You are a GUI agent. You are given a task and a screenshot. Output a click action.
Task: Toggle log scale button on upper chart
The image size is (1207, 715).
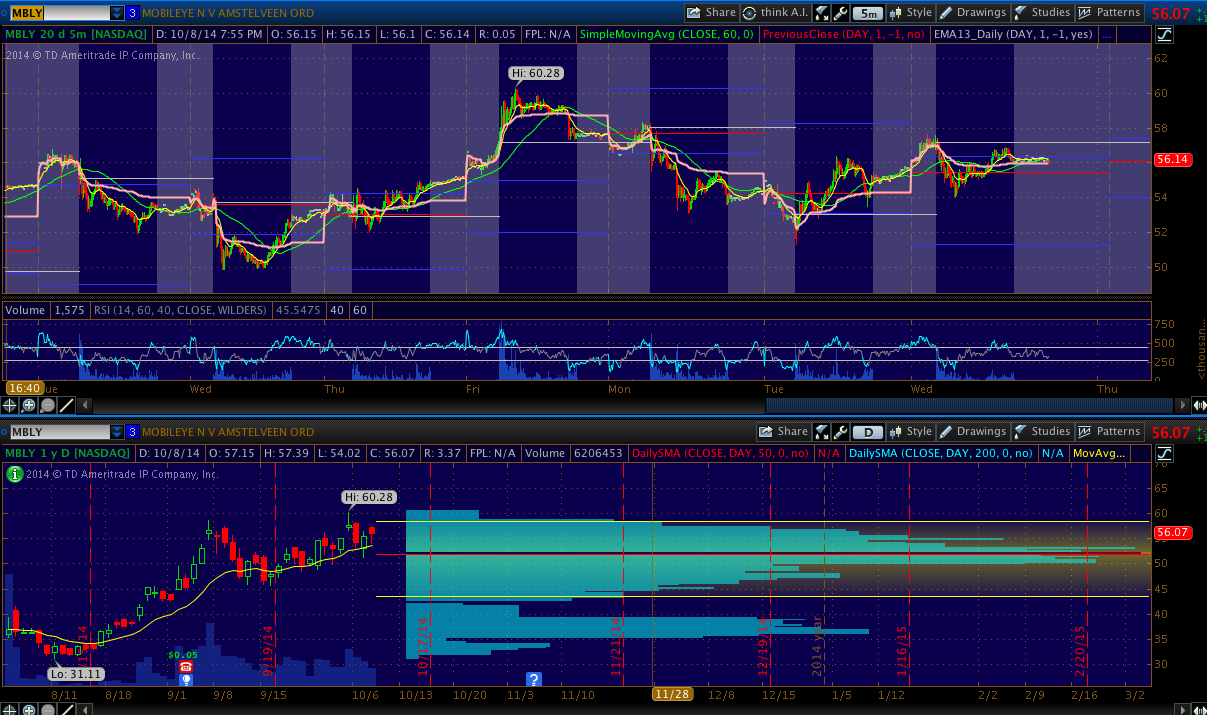(1164, 35)
